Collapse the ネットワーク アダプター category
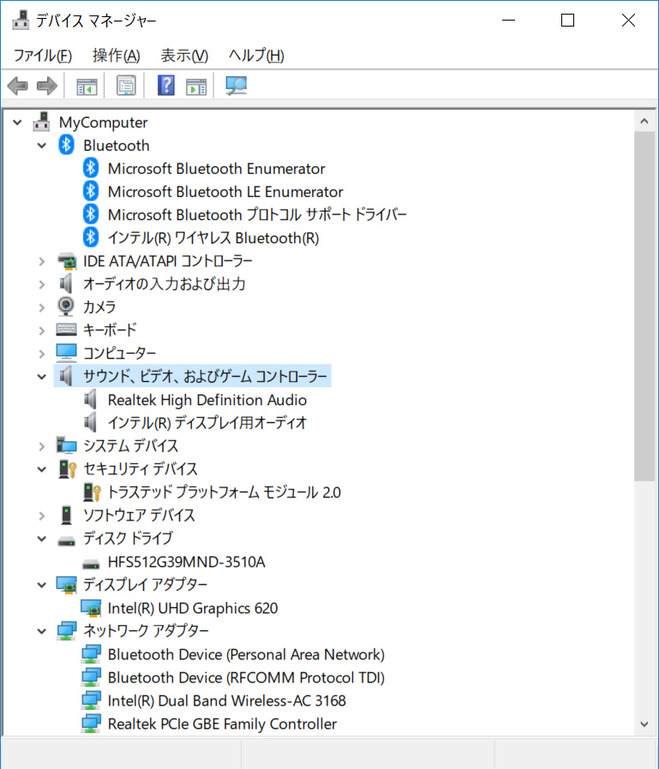 point(42,631)
